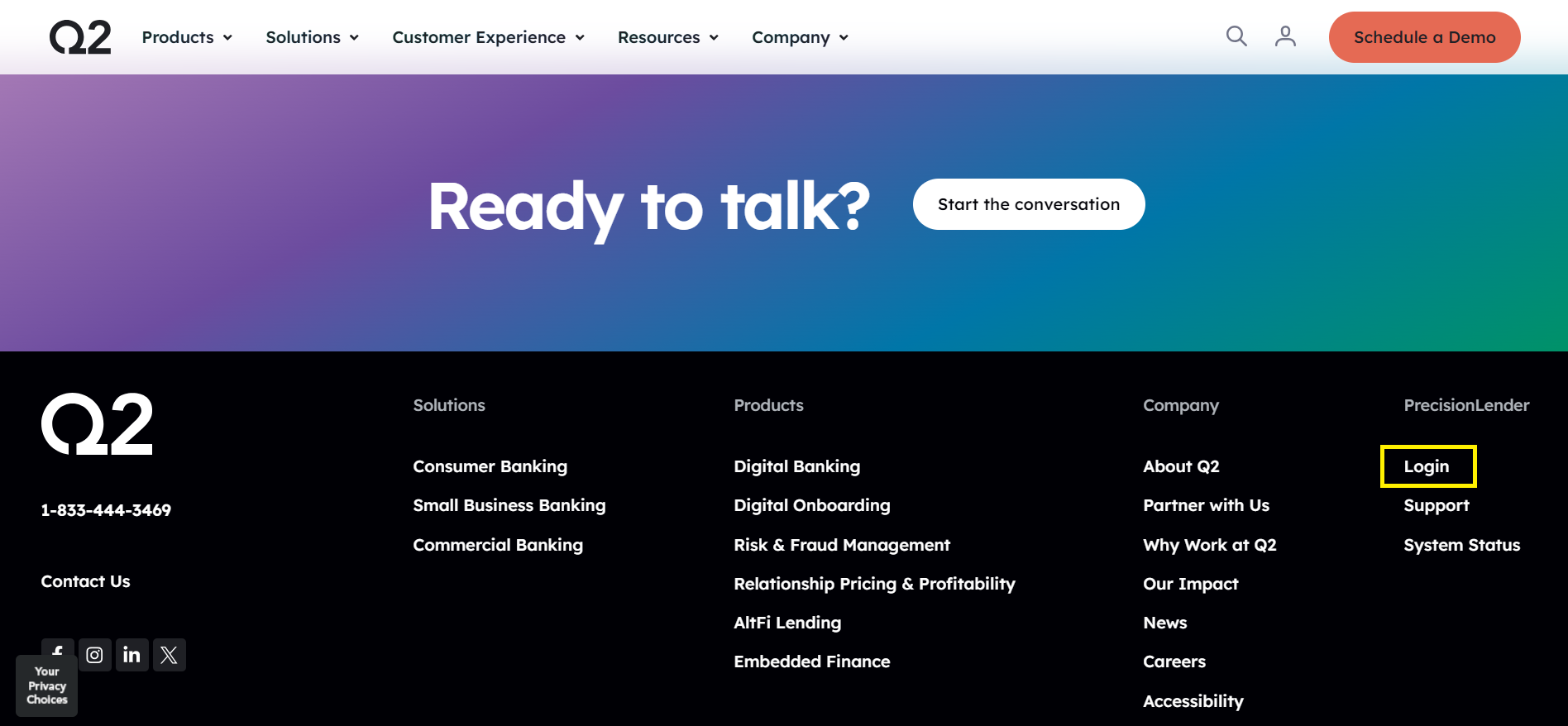Open the Careers footer link
The image size is (1568, 726).
(1174, 662)
